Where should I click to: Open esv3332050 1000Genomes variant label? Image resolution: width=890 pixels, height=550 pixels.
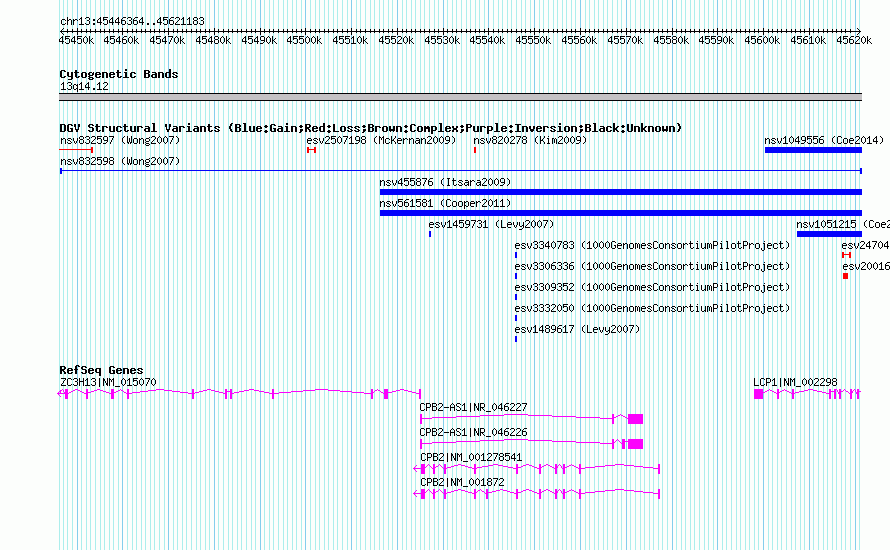tap(652, 308)
